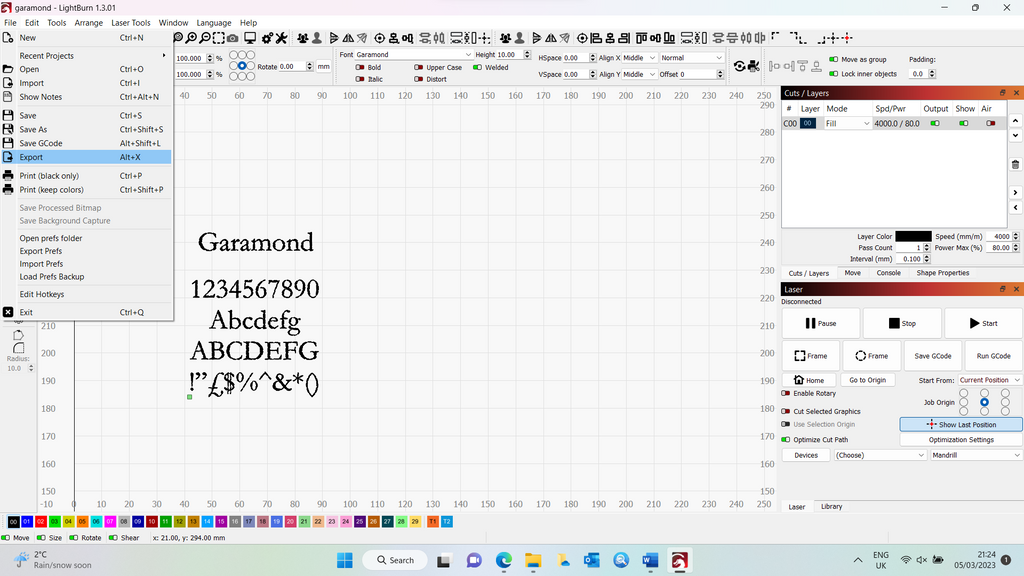Toggle Air assist for layer C00
The image size is (1024, 576).
pos(991,123)
